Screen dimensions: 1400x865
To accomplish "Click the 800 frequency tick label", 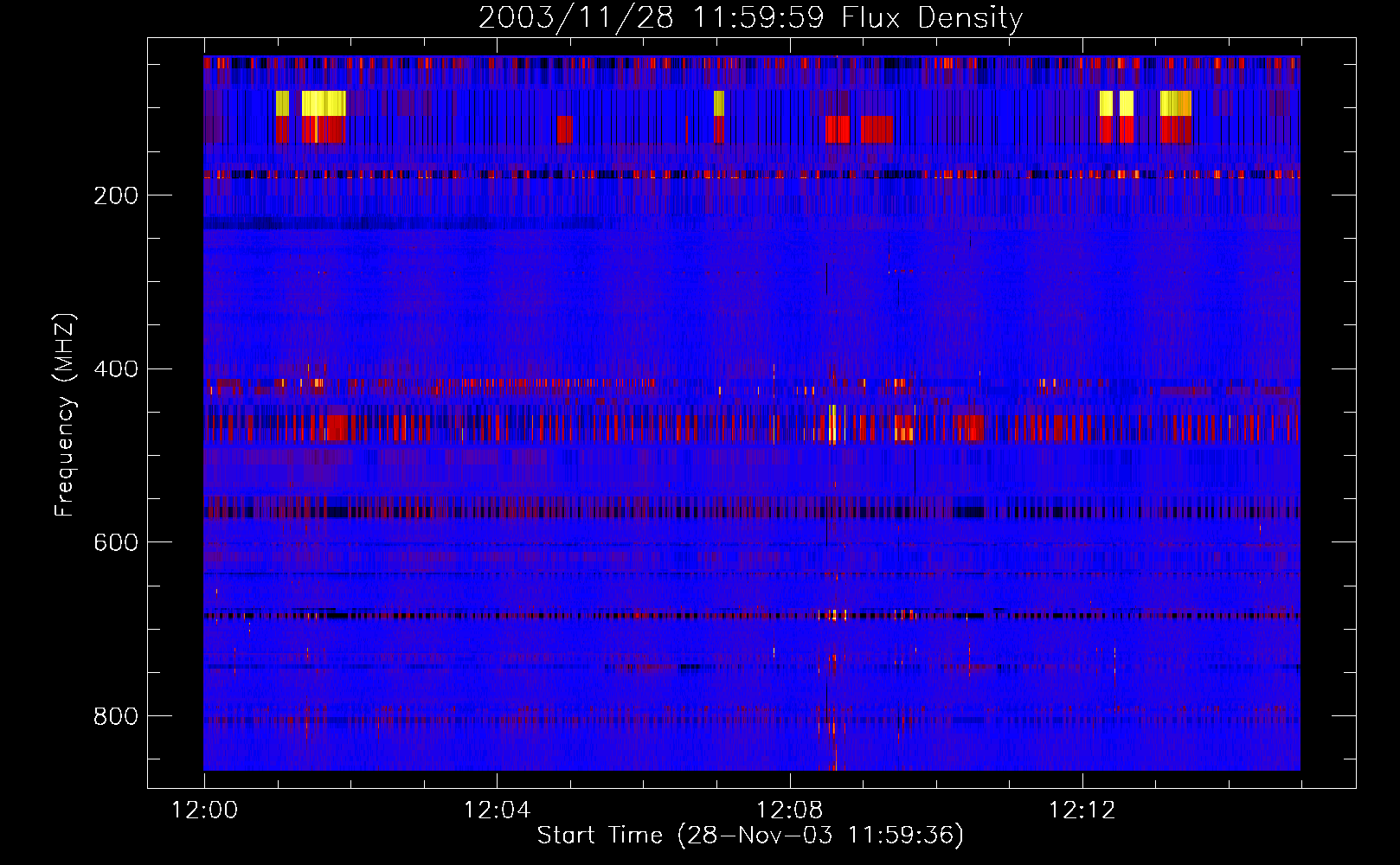I will tap(115, 716).
